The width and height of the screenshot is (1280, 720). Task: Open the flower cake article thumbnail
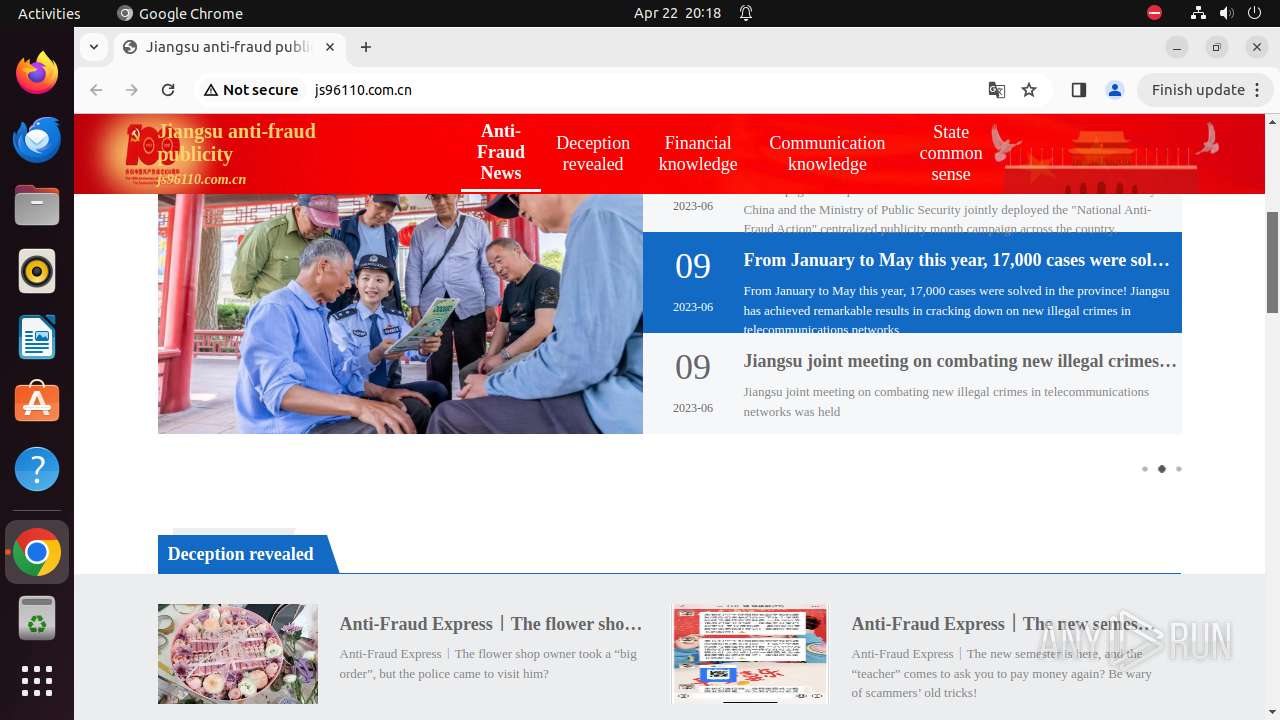(238, 653)
